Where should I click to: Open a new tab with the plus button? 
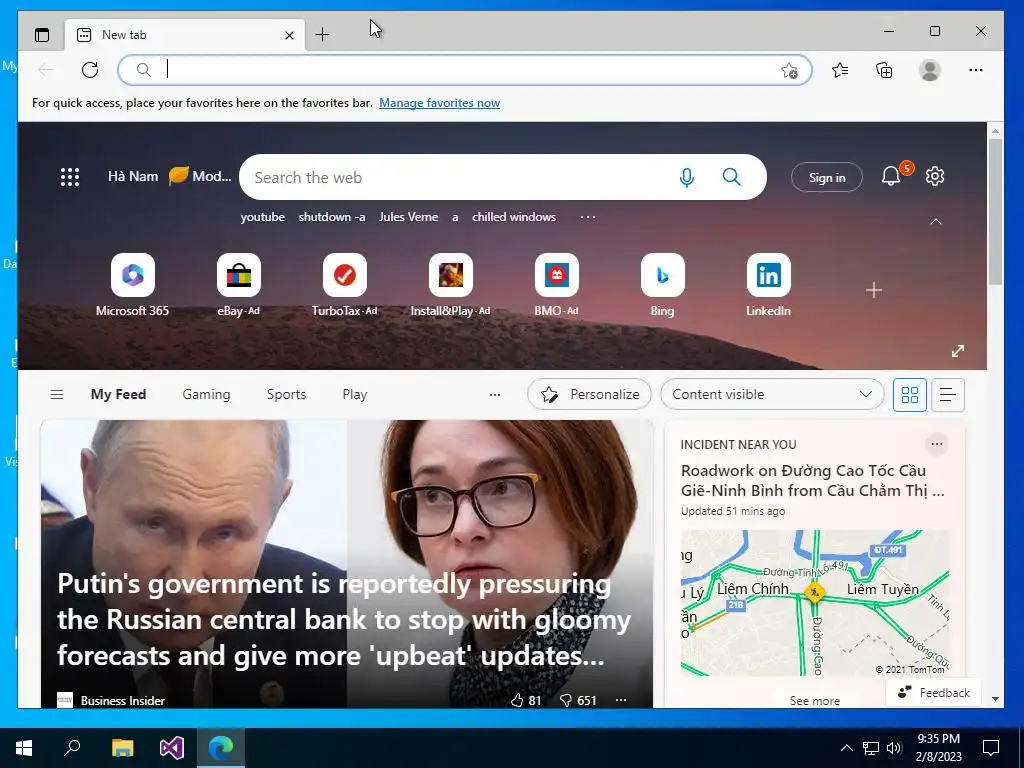323,35
